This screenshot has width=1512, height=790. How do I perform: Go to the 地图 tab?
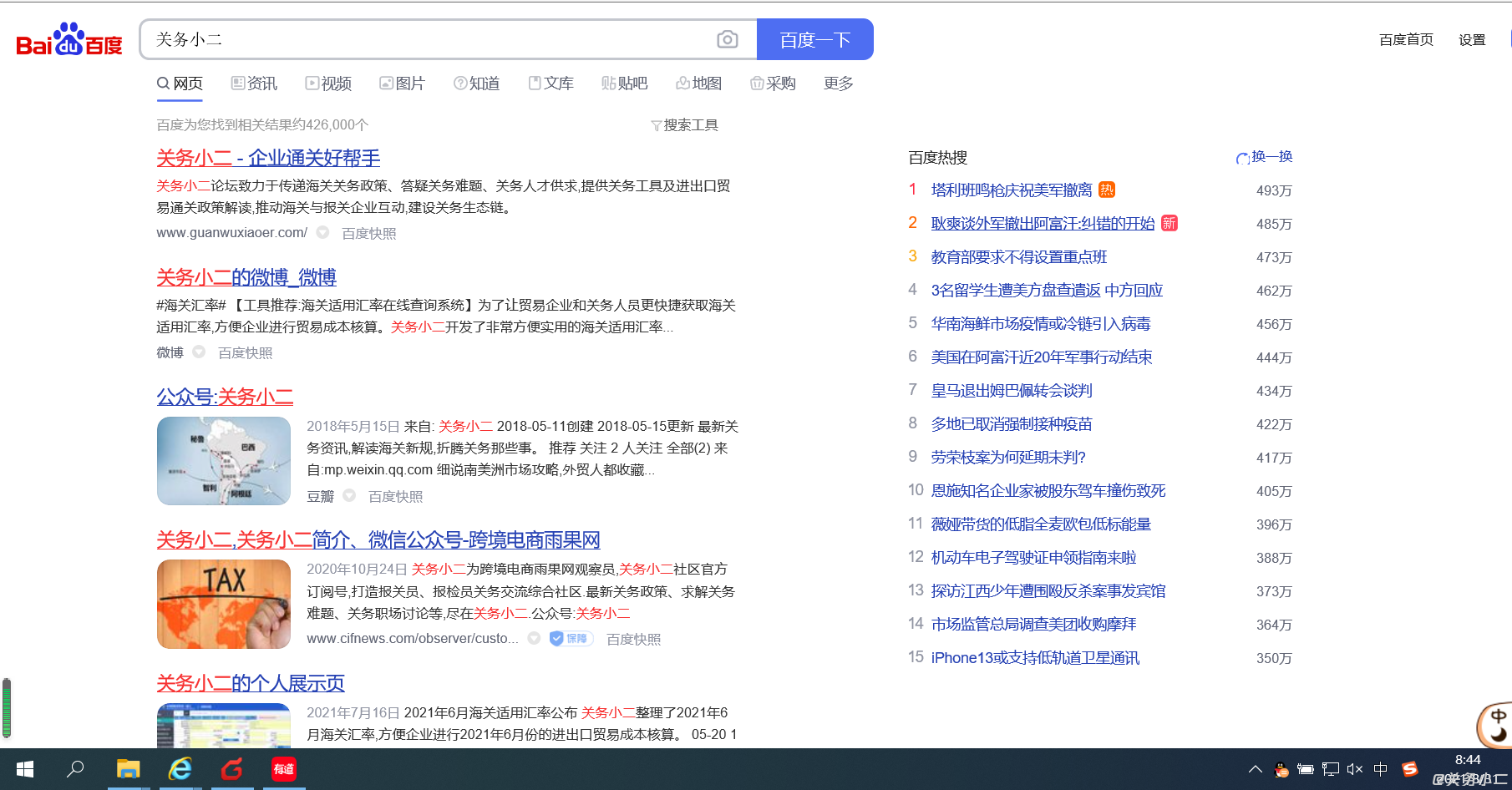pyautogui.click(x=698, y=84)
